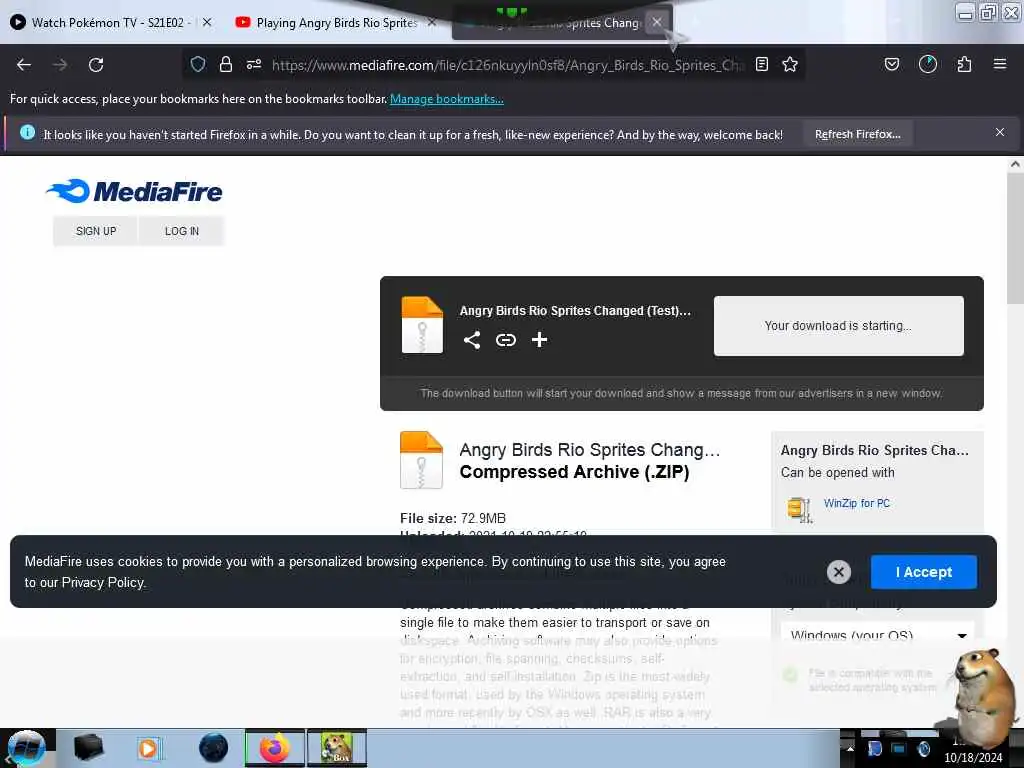Click the info icon in the Firefox notification bar
The height and width of the screenshot is (768, 1024).
coord(27,133)
